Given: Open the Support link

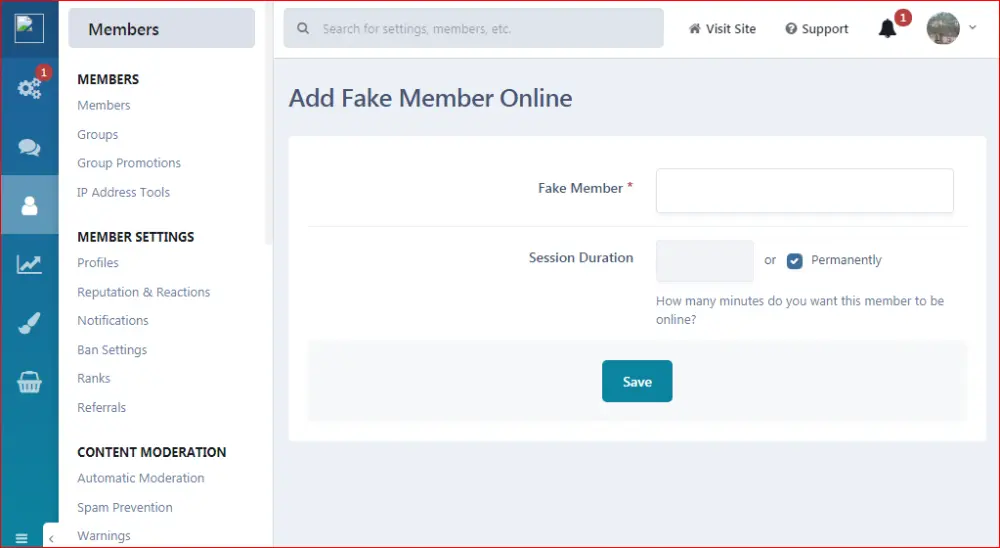Looking at the screenshot, I should pos(816,29).
